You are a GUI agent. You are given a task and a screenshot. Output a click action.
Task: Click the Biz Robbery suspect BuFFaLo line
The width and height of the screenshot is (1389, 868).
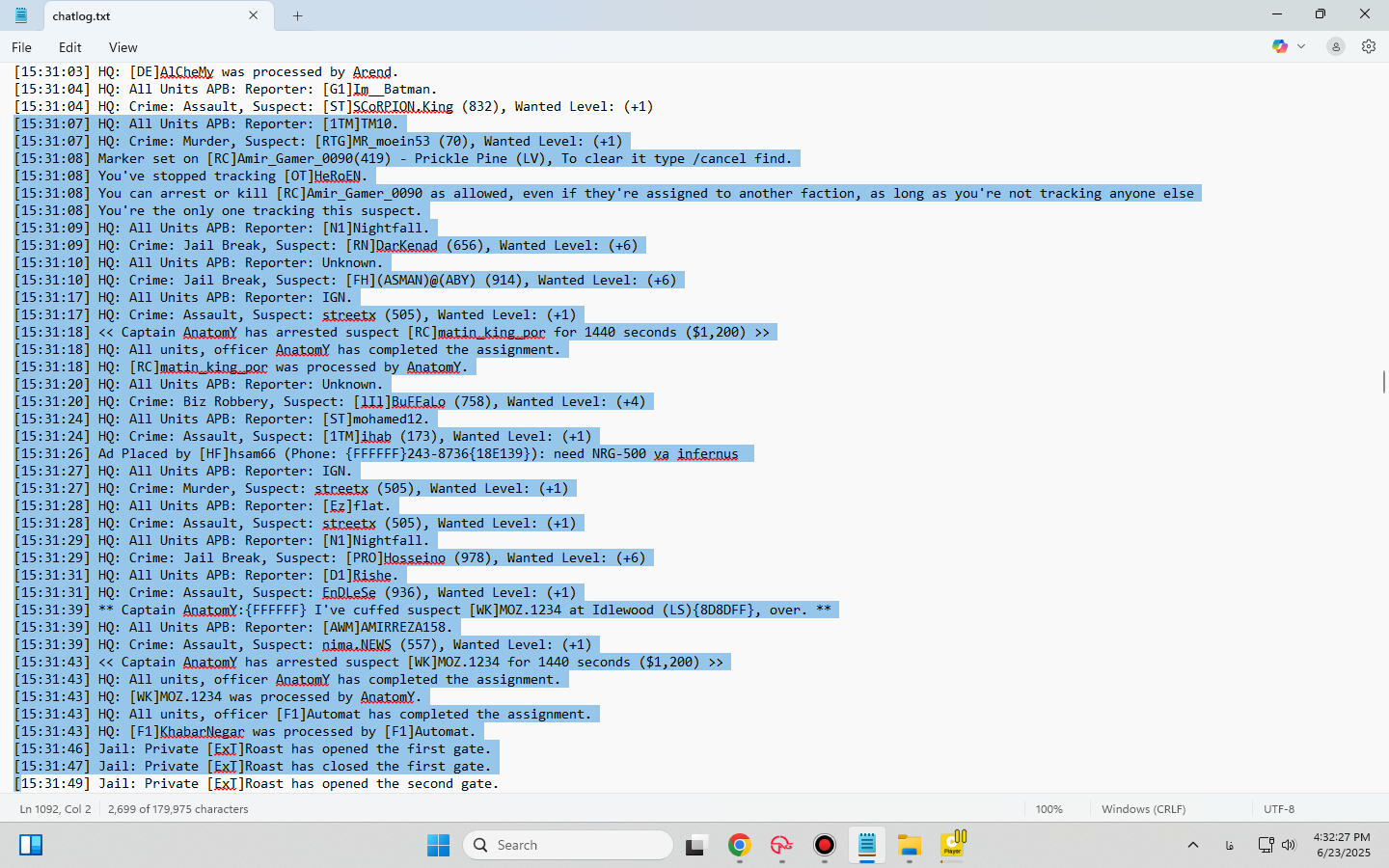330,402
